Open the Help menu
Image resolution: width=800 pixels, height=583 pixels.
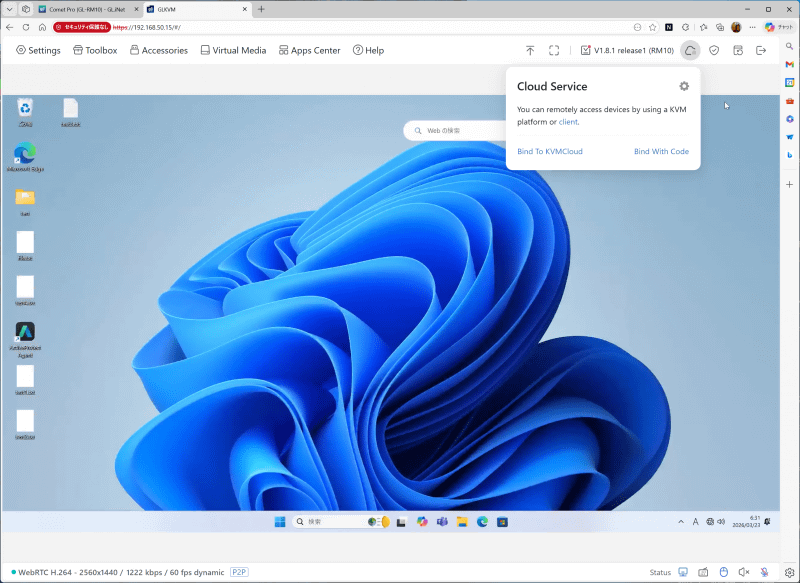(368, 50)
